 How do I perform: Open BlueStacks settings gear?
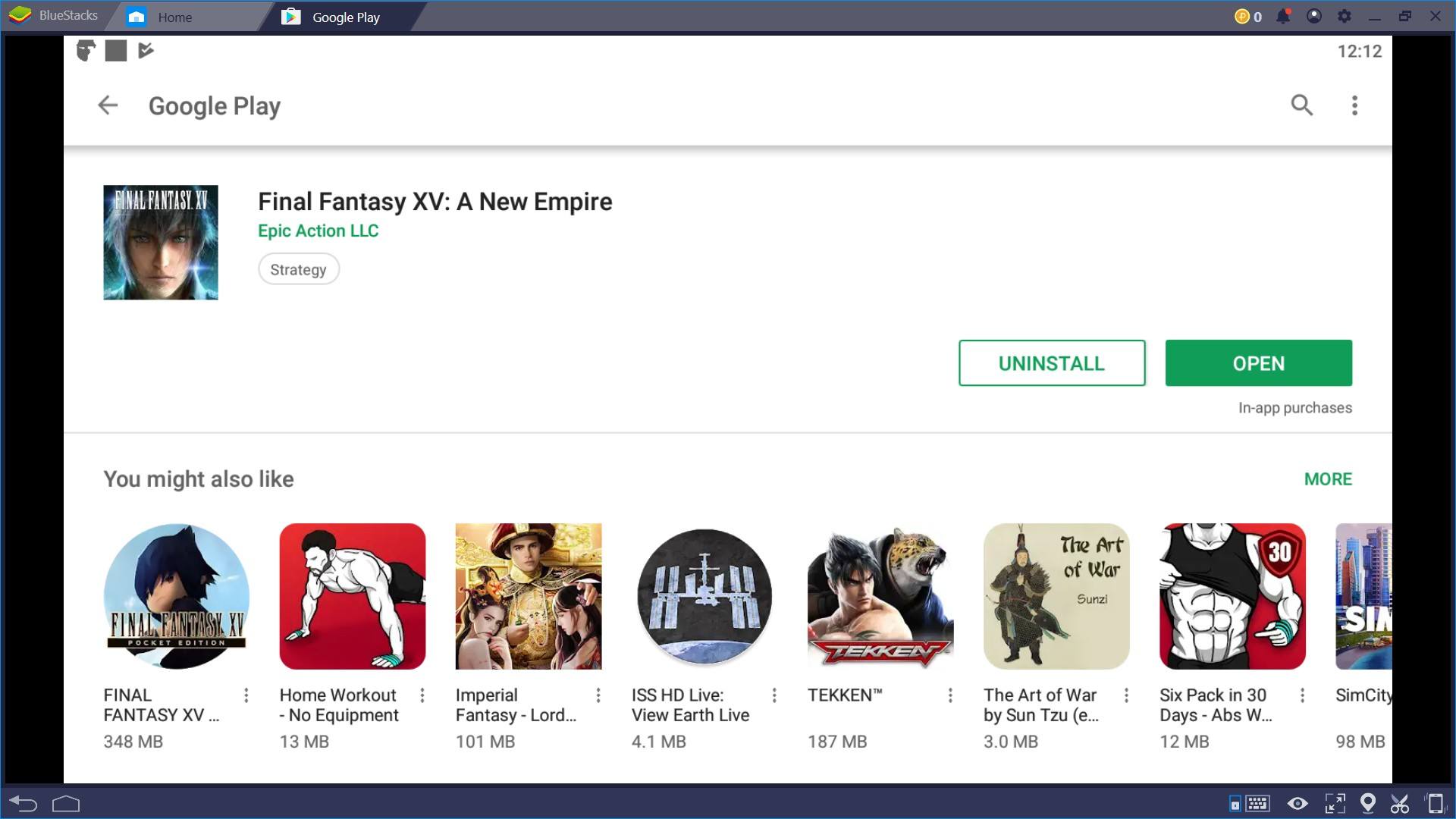click(1345, 16)
